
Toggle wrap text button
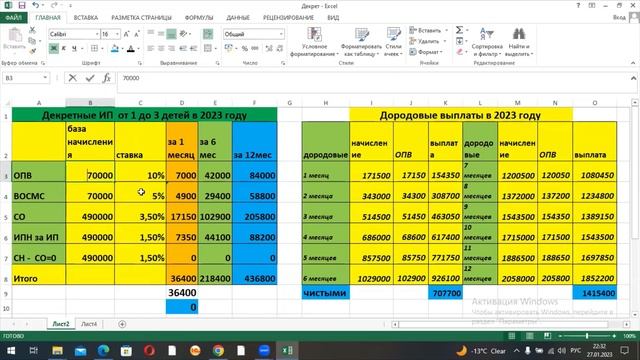(208, 34)
